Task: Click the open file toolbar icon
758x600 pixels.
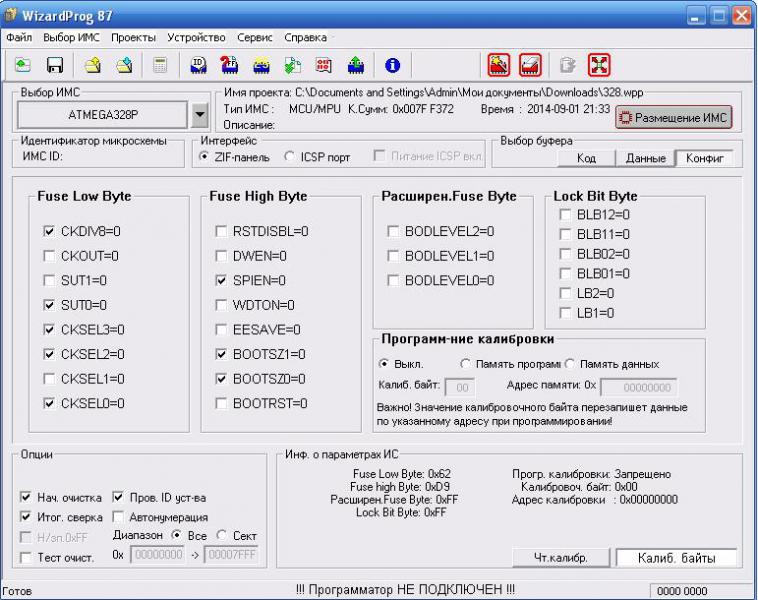Action: (x=23, y=65)
